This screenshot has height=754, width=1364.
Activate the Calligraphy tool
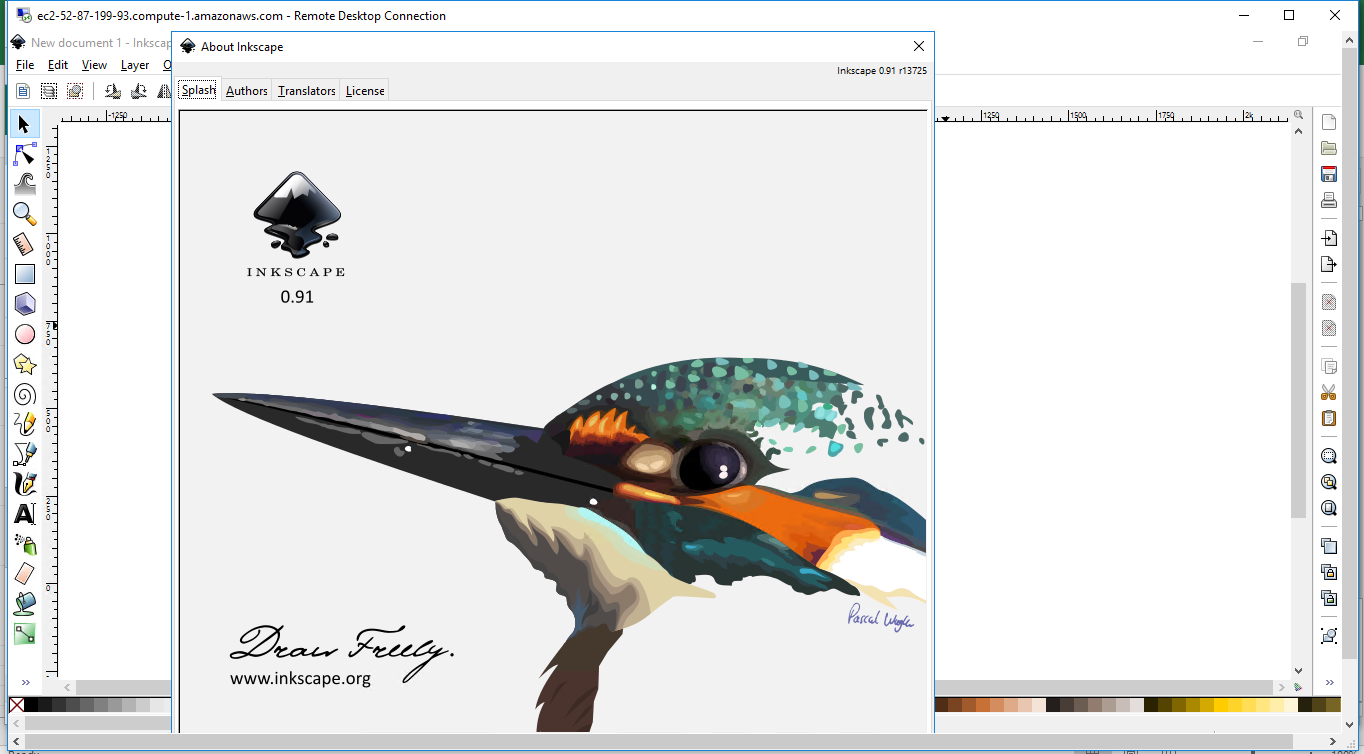[25, 484]
